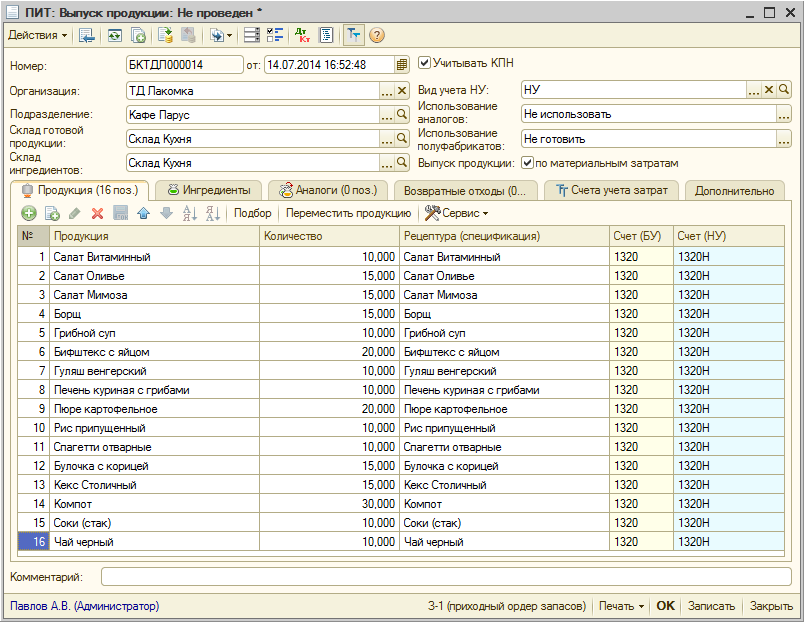Click the green plus add row icon
This screenshot has width=804, height=622.
click(29, 213)
